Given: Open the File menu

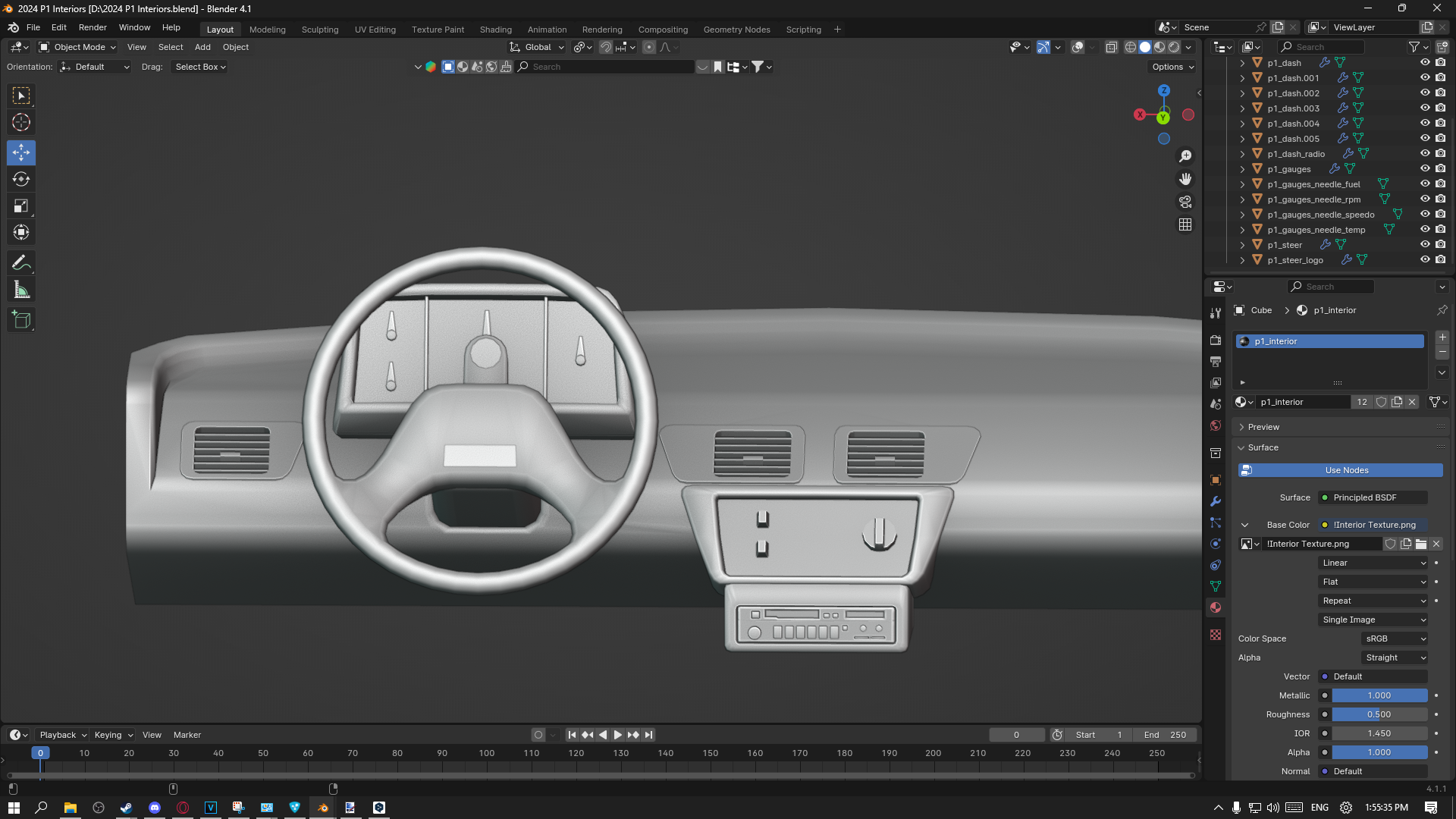Looking at the screenshot, I should click(33, 27).
